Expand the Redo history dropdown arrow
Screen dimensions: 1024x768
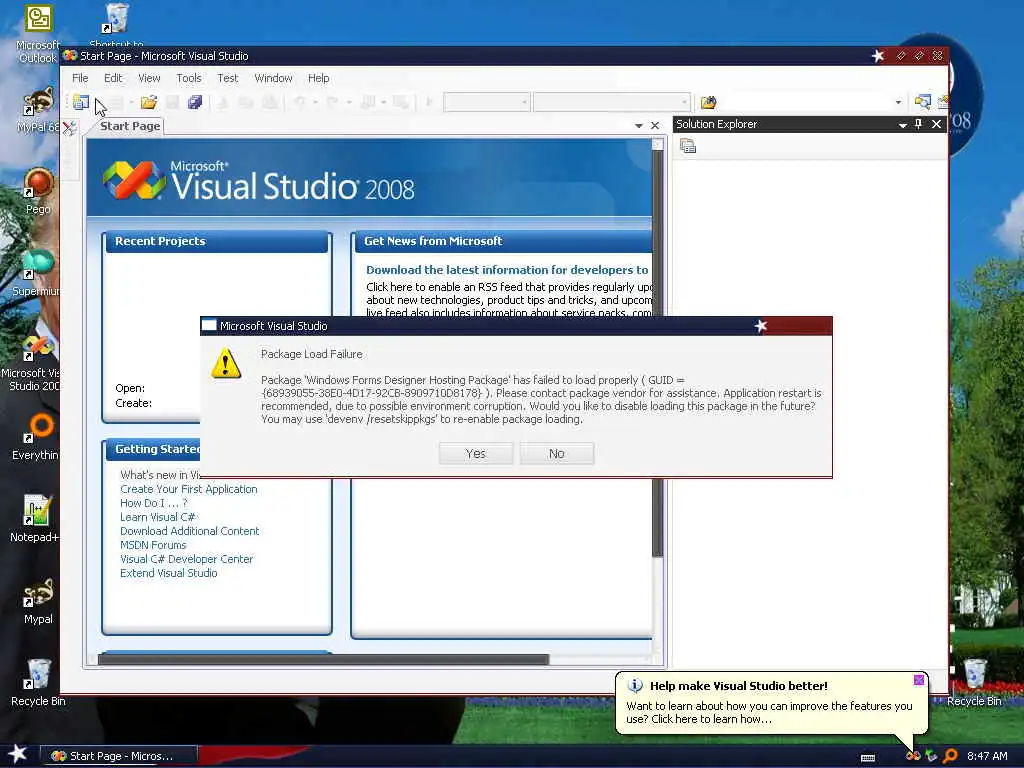[x=348, y=103]
